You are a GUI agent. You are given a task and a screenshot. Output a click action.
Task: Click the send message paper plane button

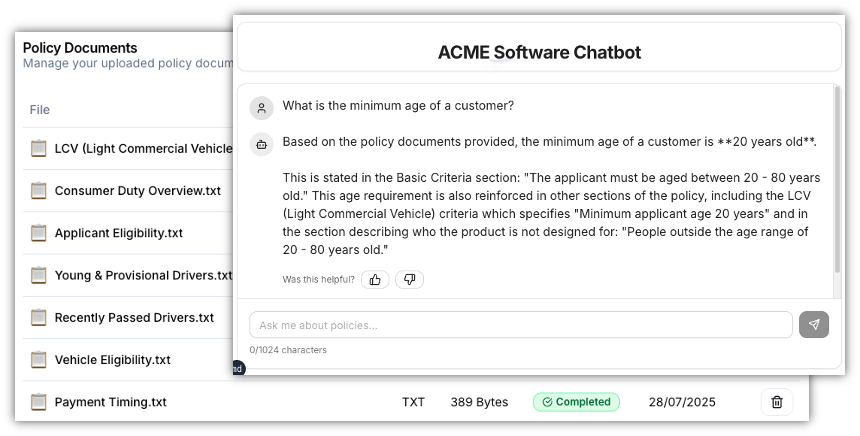click(814, 325)
